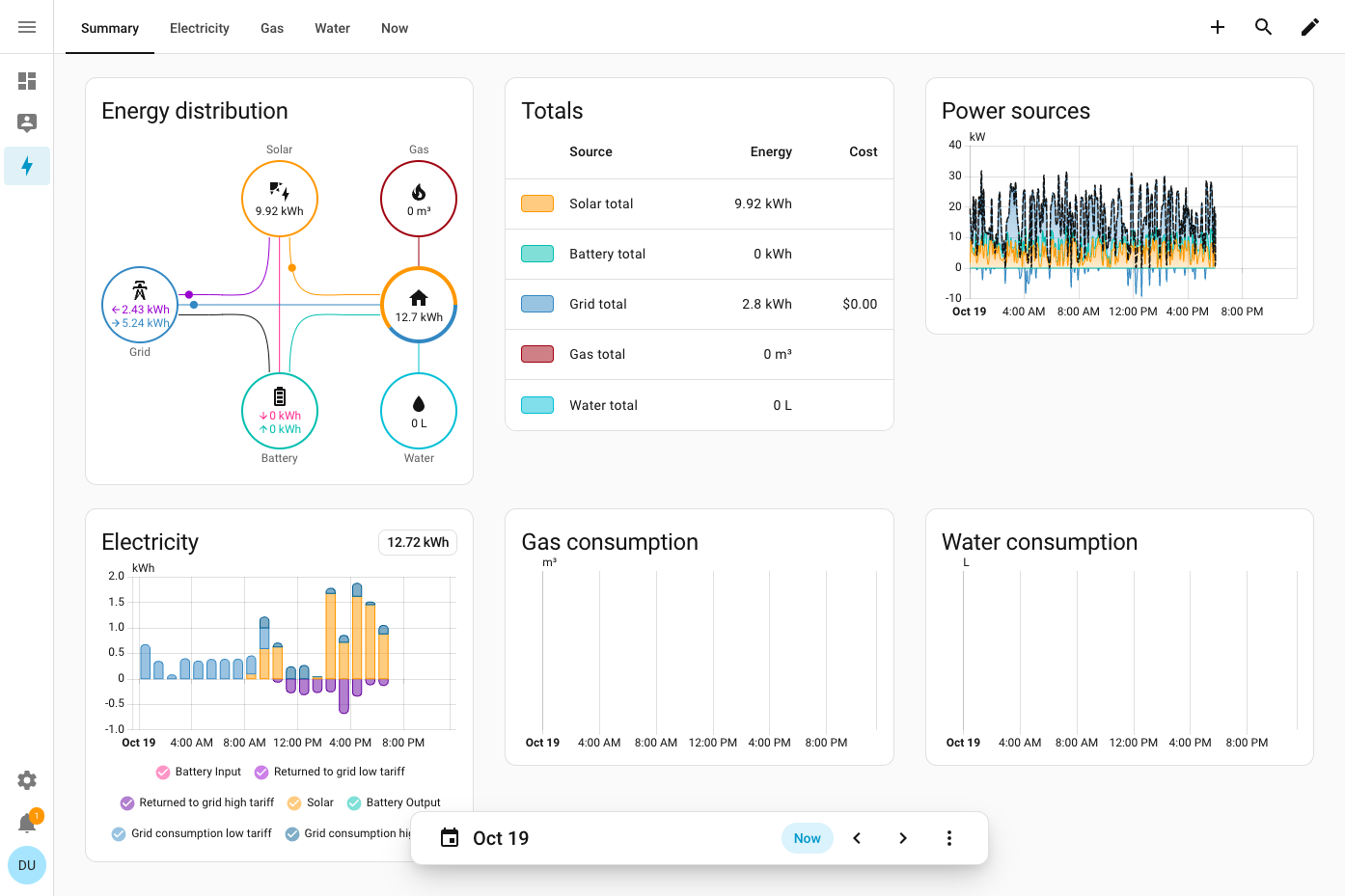
Task: Click the 'Battery total' row label
Action: 607,254
